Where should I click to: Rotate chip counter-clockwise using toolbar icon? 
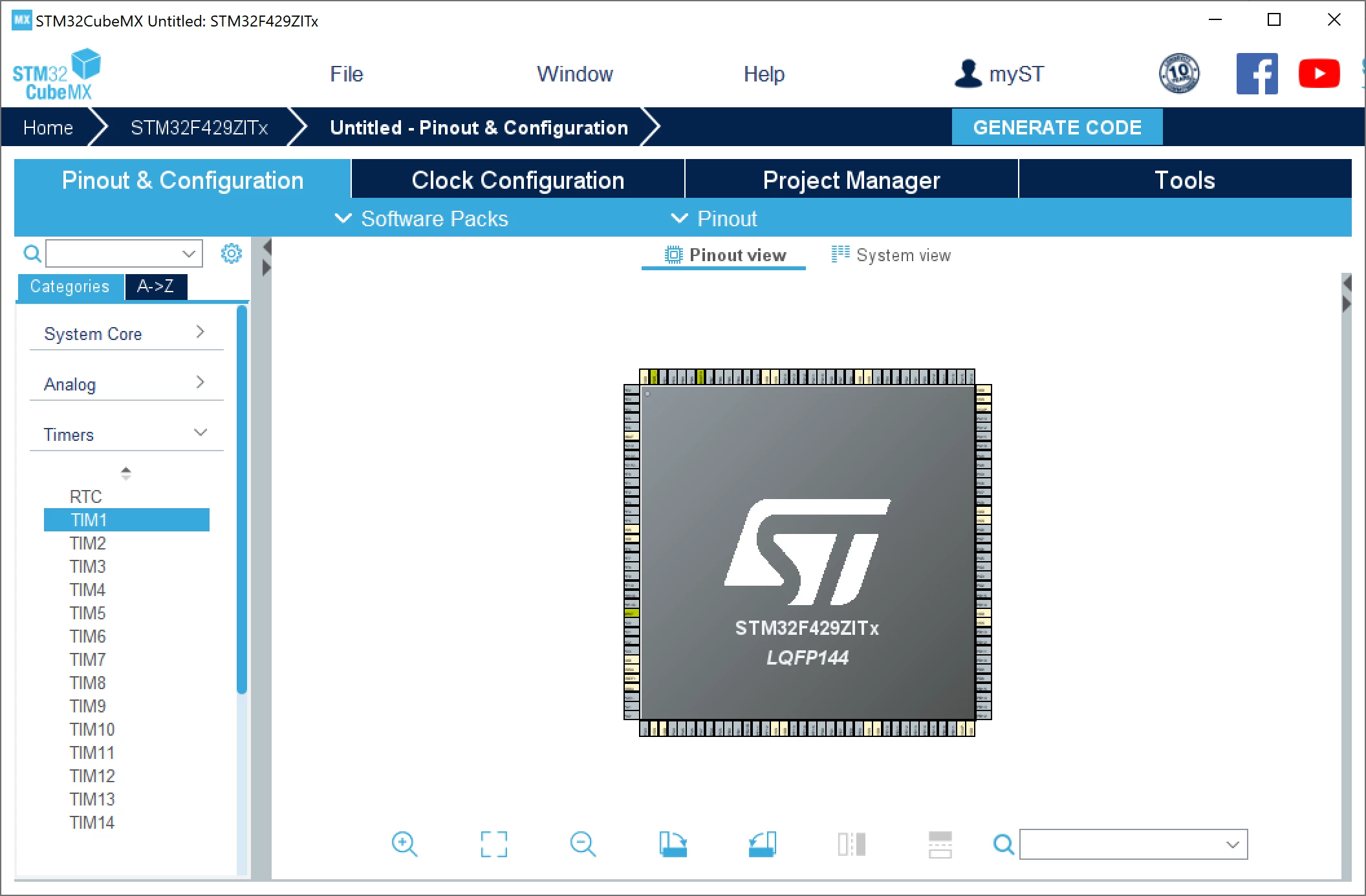(x=763, y=844)
